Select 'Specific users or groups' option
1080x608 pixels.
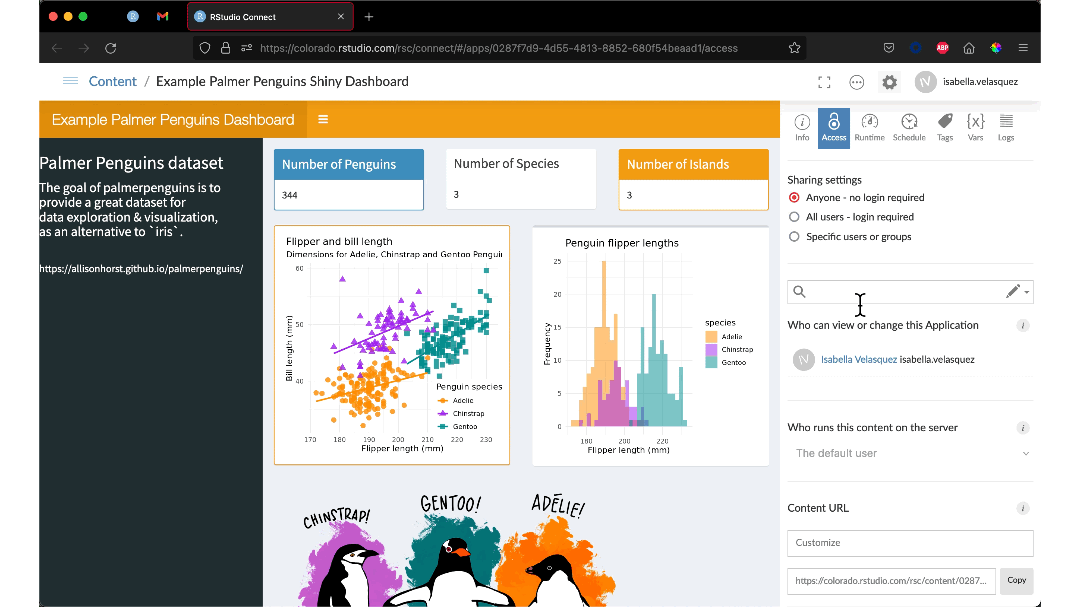[x=795, y=237]
